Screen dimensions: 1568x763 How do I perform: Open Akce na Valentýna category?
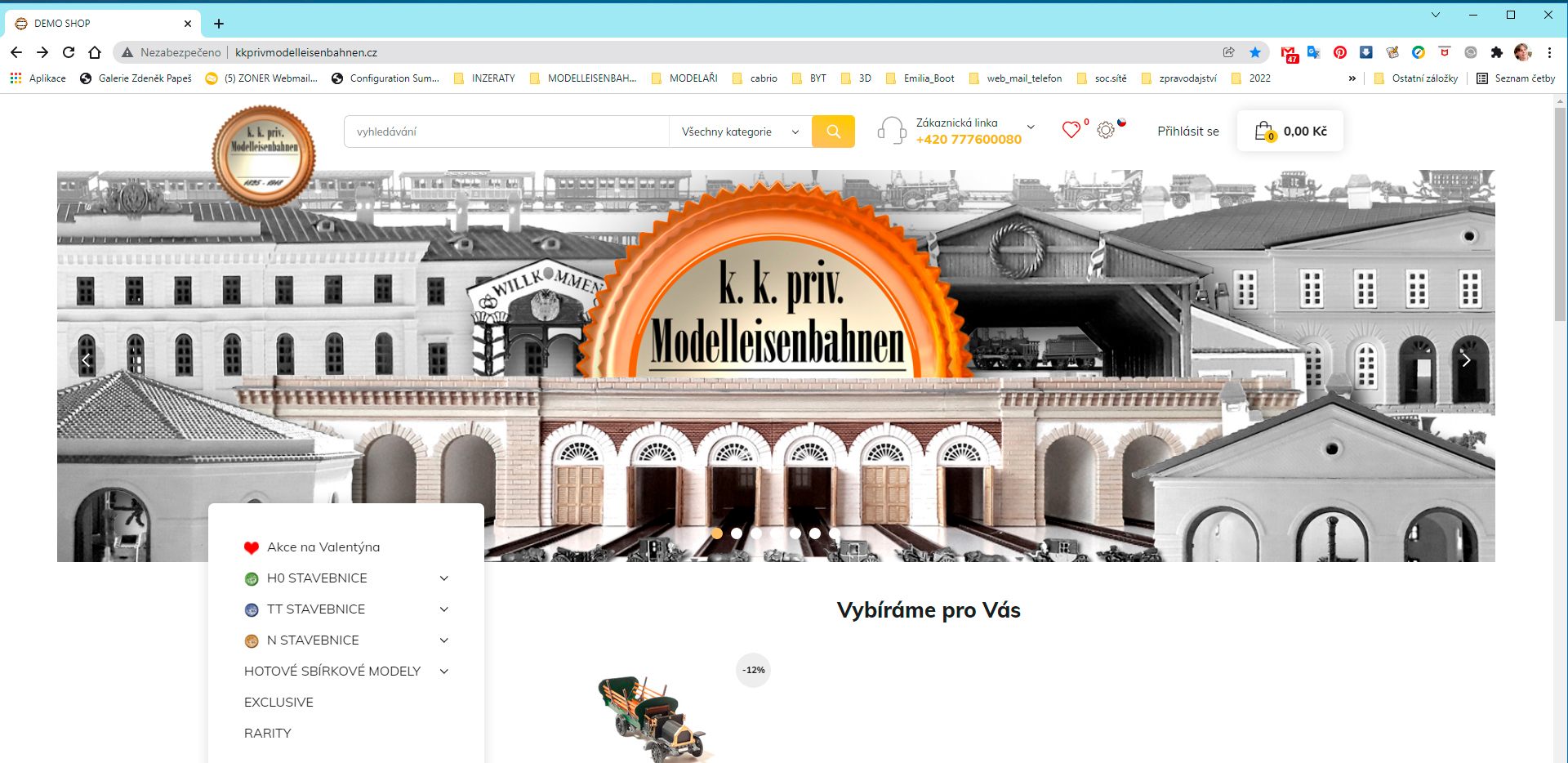point(323,547)
